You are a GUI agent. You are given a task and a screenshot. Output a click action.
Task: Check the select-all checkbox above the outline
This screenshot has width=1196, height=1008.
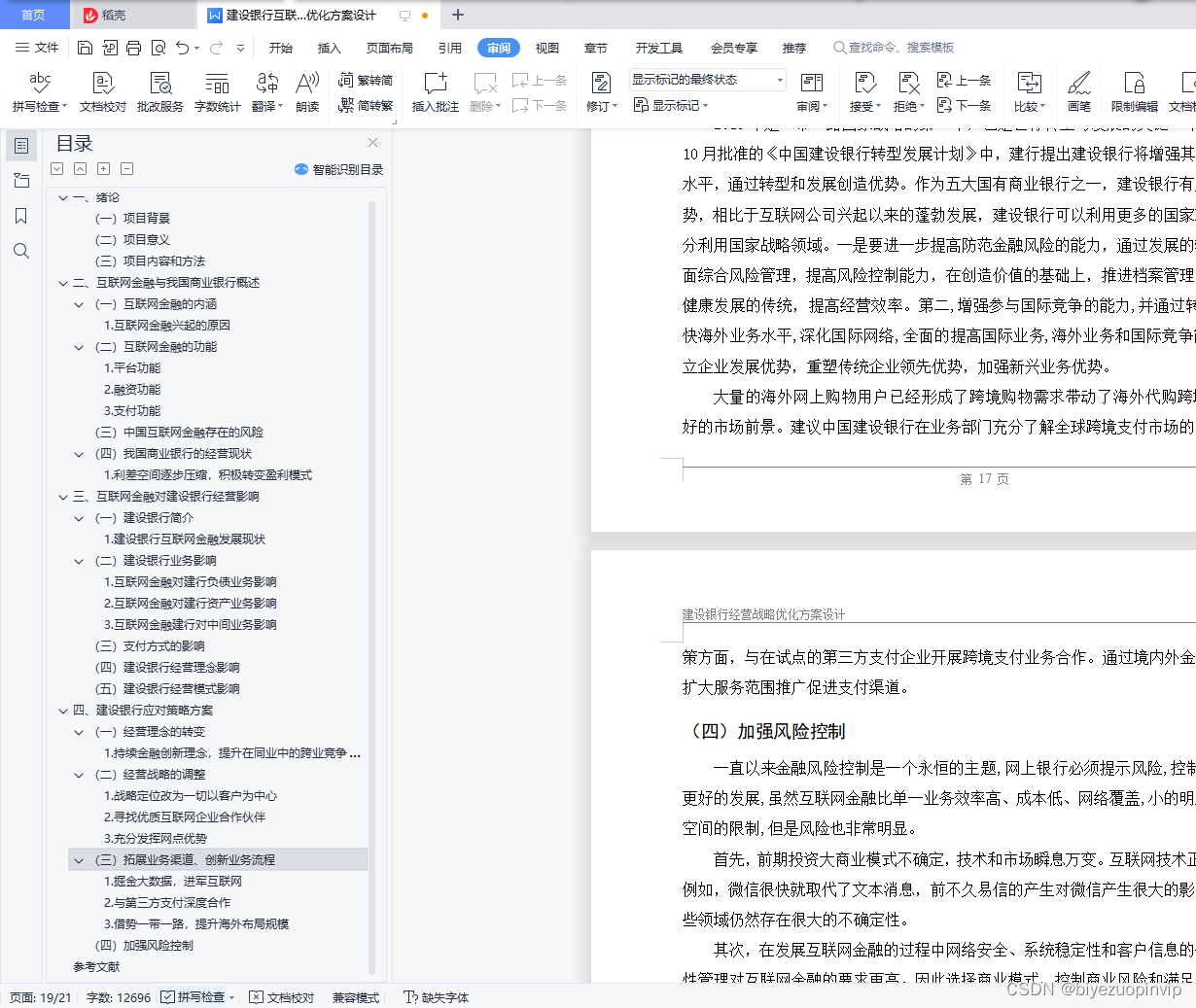point(56,168)
